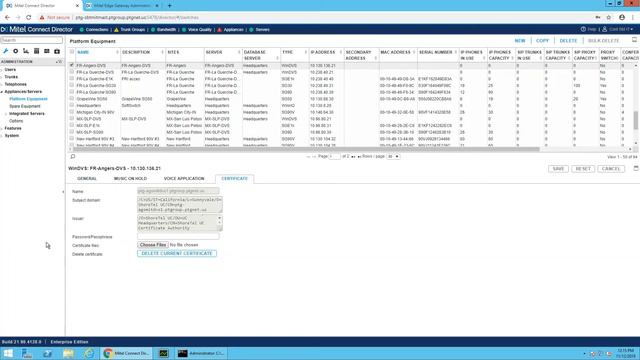
Task: Click Delete Current Certificate button
Action: click(177, 253)
